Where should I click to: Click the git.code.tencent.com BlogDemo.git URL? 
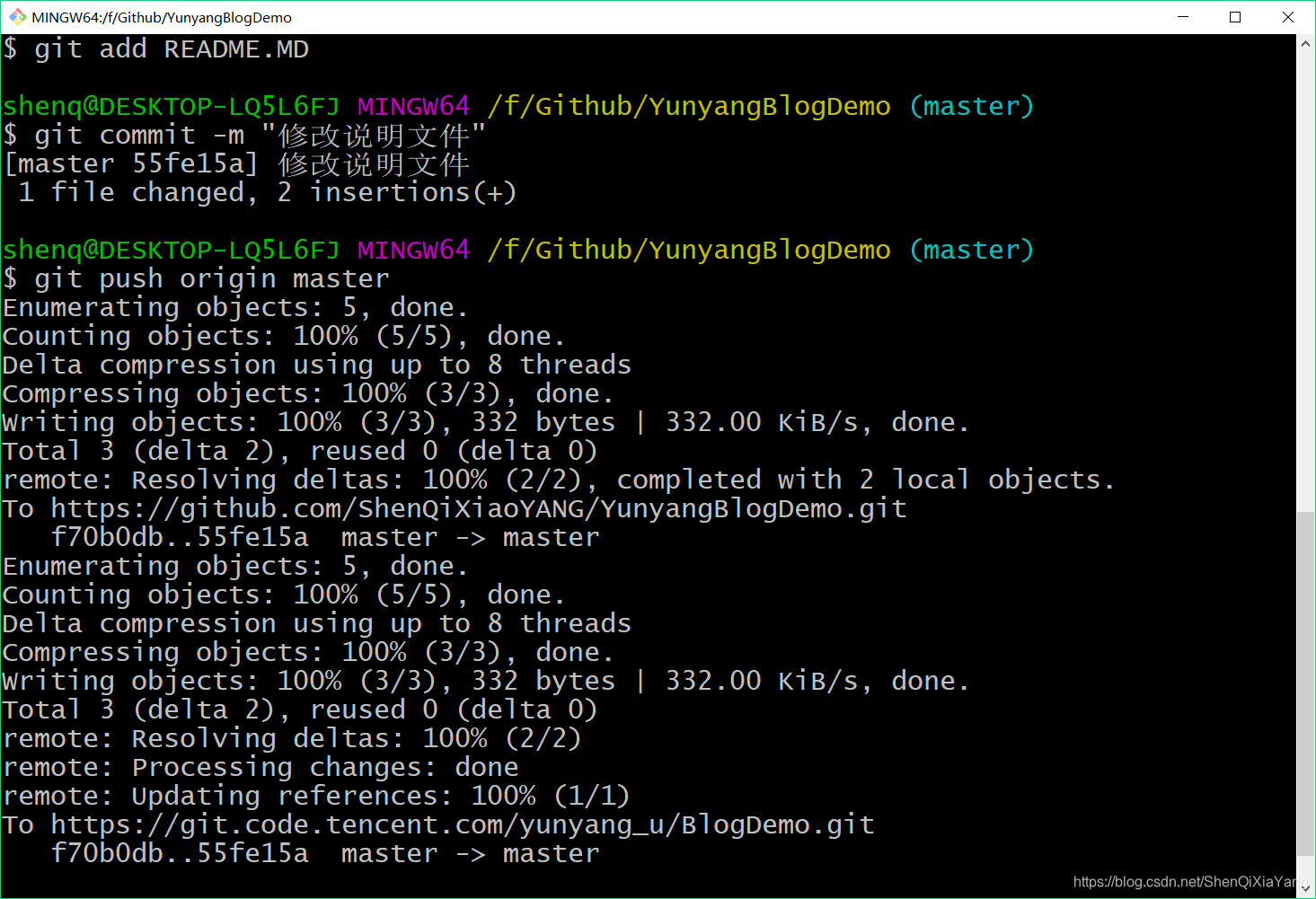[463, 825]
